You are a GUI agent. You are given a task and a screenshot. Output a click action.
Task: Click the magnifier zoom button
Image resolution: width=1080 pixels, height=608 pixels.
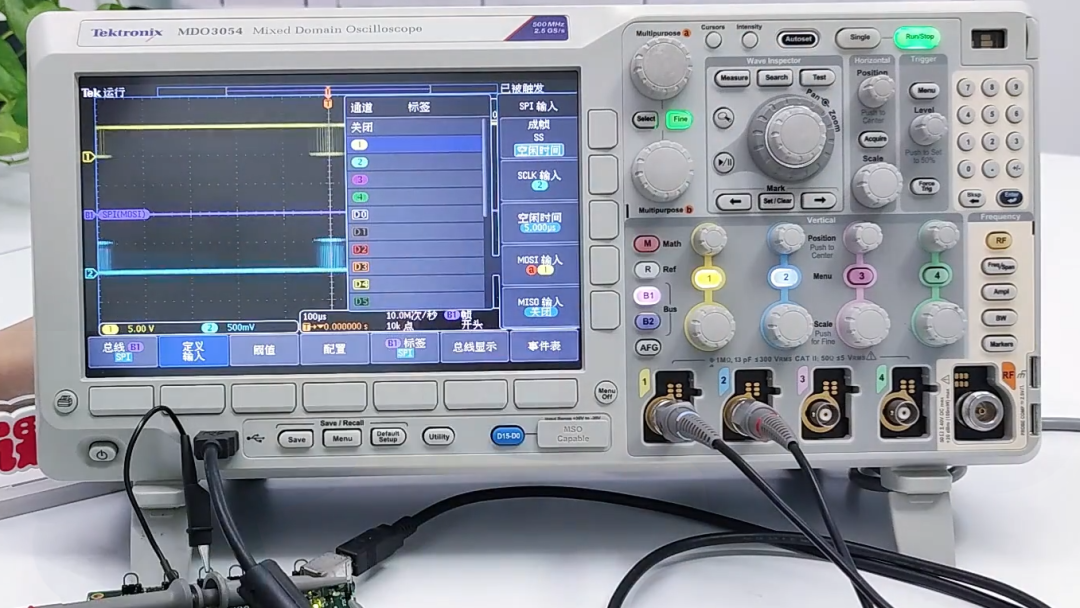pos(723,118)
